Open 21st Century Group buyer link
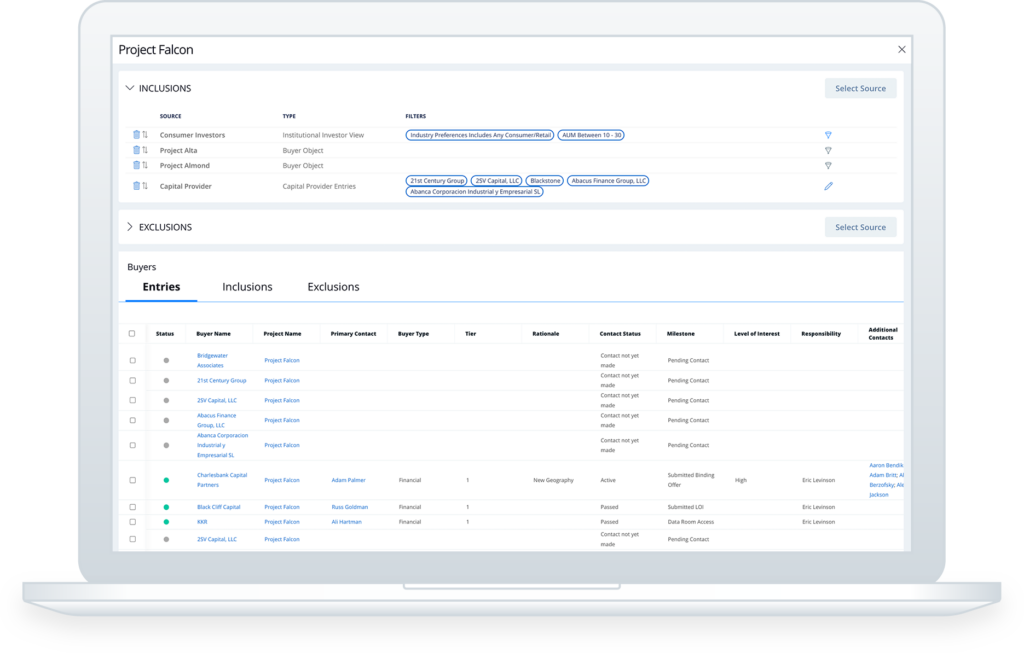The height and width of the screenshot is (653, 1024). pos(221,380)
